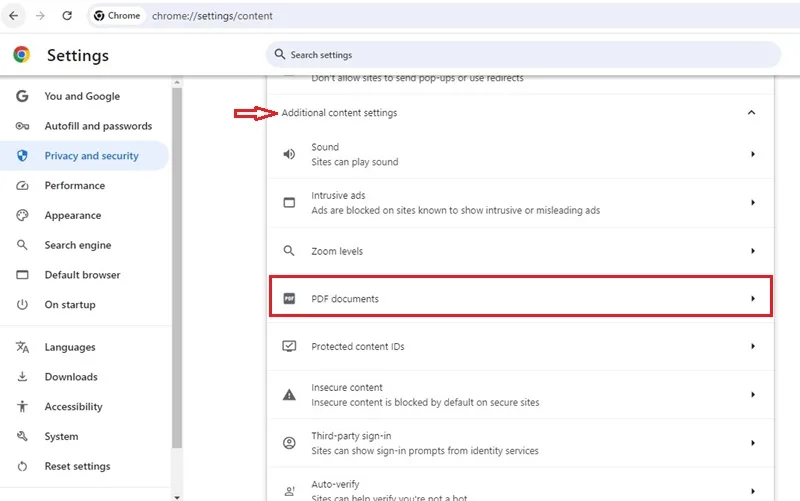Open Third-party sign-in setting
The image size is (800, 501).
click(520, 443)
